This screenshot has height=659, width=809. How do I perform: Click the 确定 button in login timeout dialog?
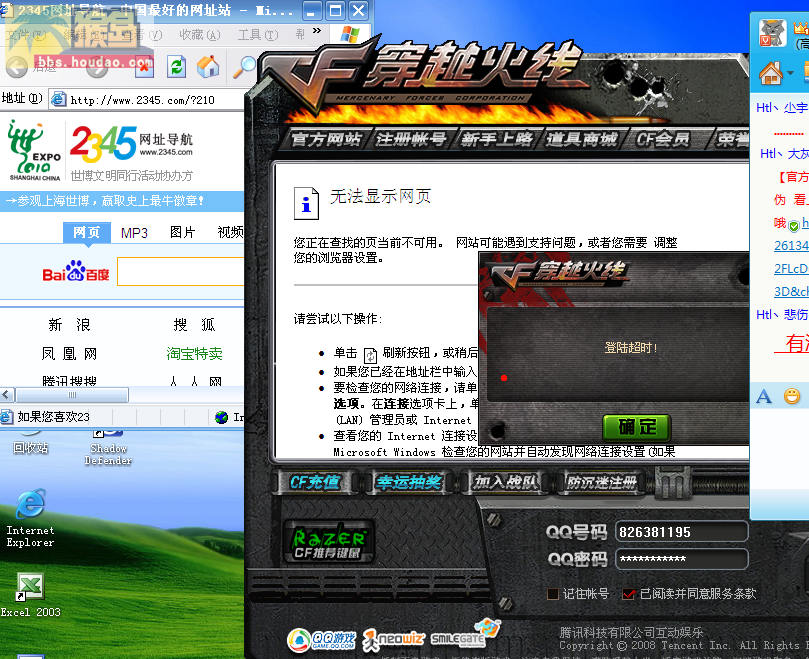(x=637, y=427)
